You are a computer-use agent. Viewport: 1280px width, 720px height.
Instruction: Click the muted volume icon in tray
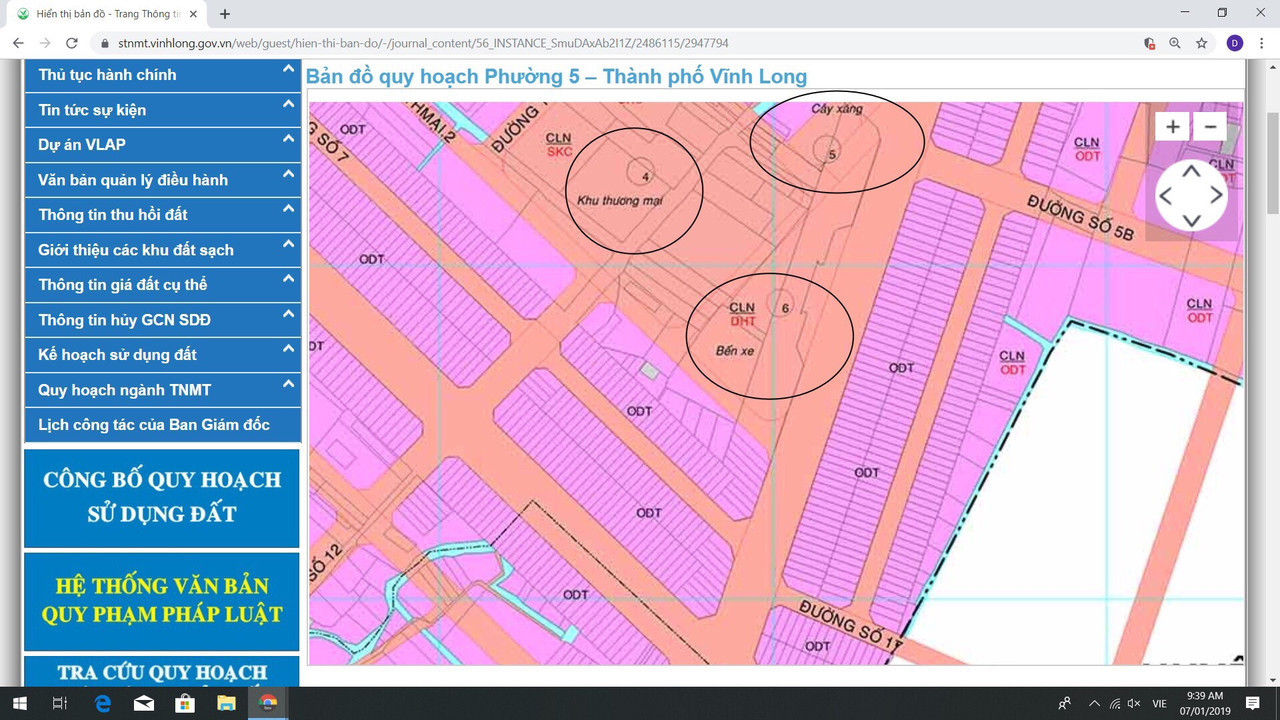(1135, 703)
